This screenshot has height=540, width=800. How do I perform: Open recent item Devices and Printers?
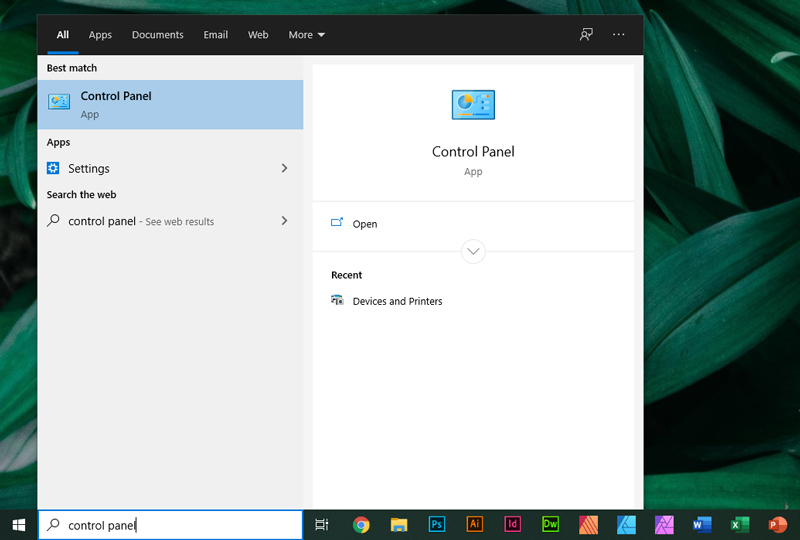coord(473,301)
